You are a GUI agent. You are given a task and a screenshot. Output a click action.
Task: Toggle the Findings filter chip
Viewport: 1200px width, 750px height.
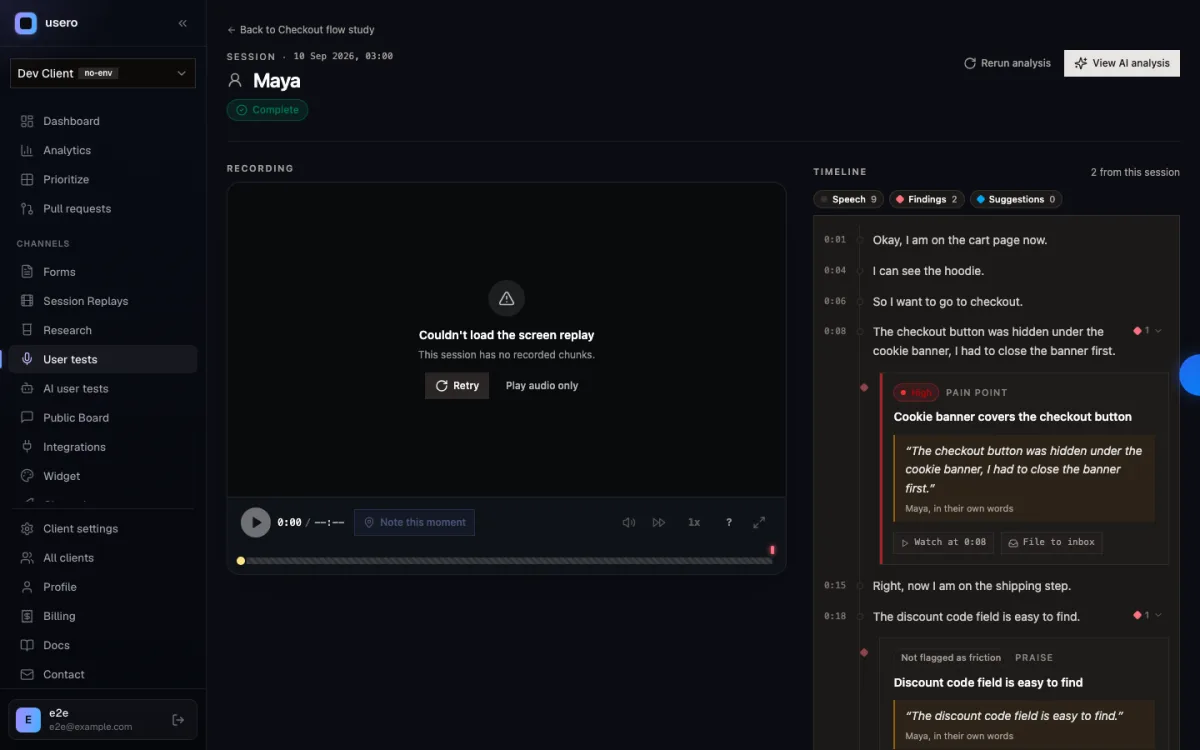(x=927, y=199)
